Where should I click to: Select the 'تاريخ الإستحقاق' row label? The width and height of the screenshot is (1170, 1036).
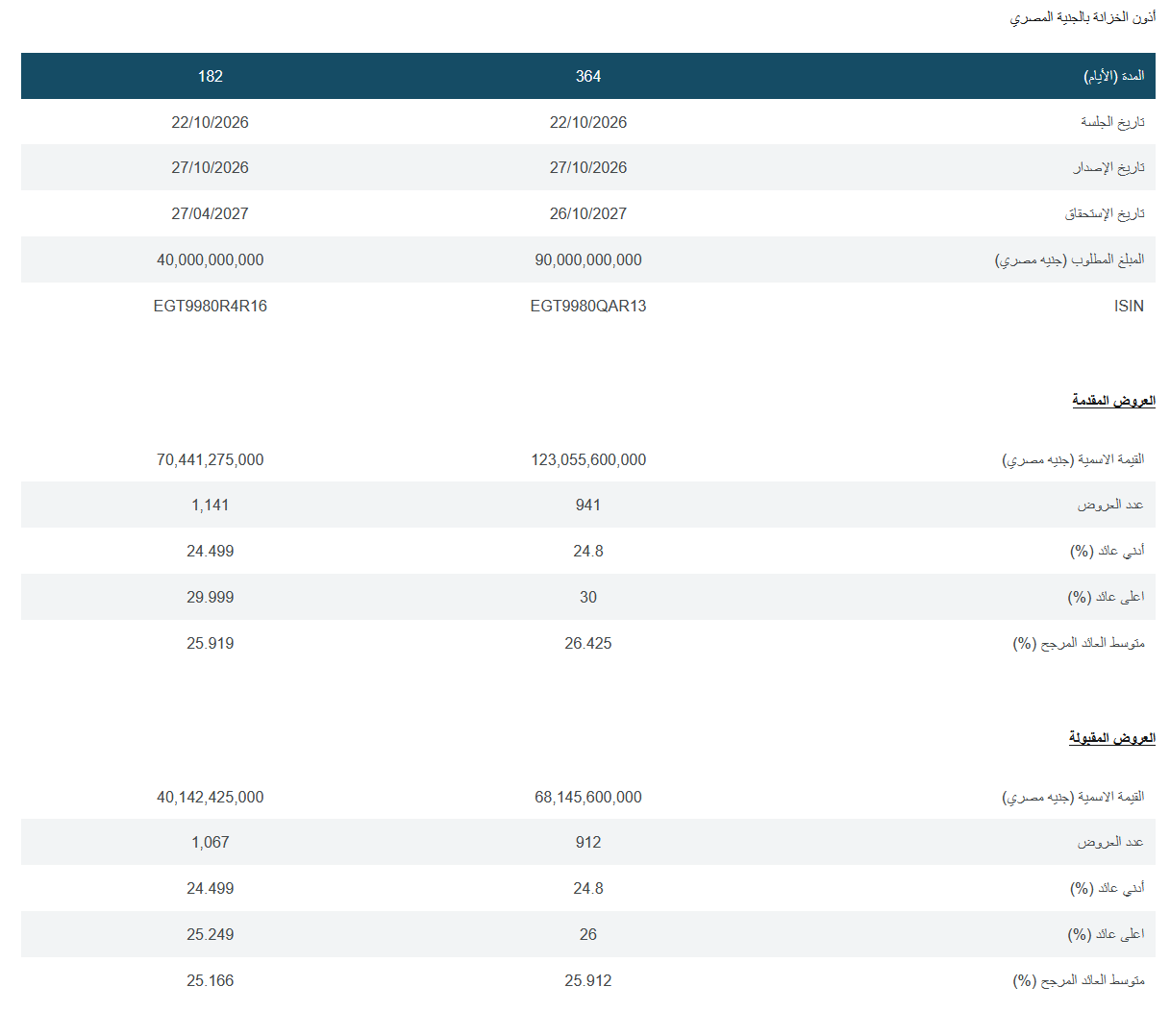tap(1105, 213)
